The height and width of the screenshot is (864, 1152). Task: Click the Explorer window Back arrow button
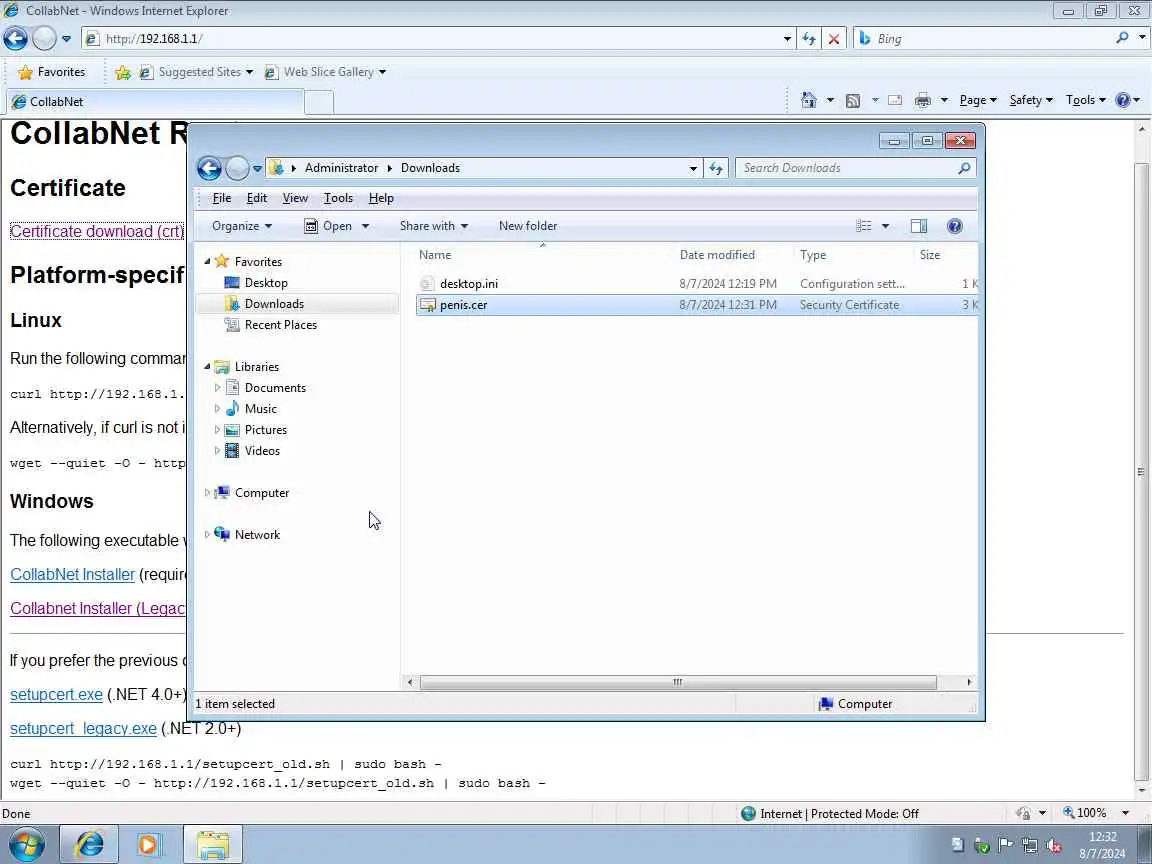point(209,168)
